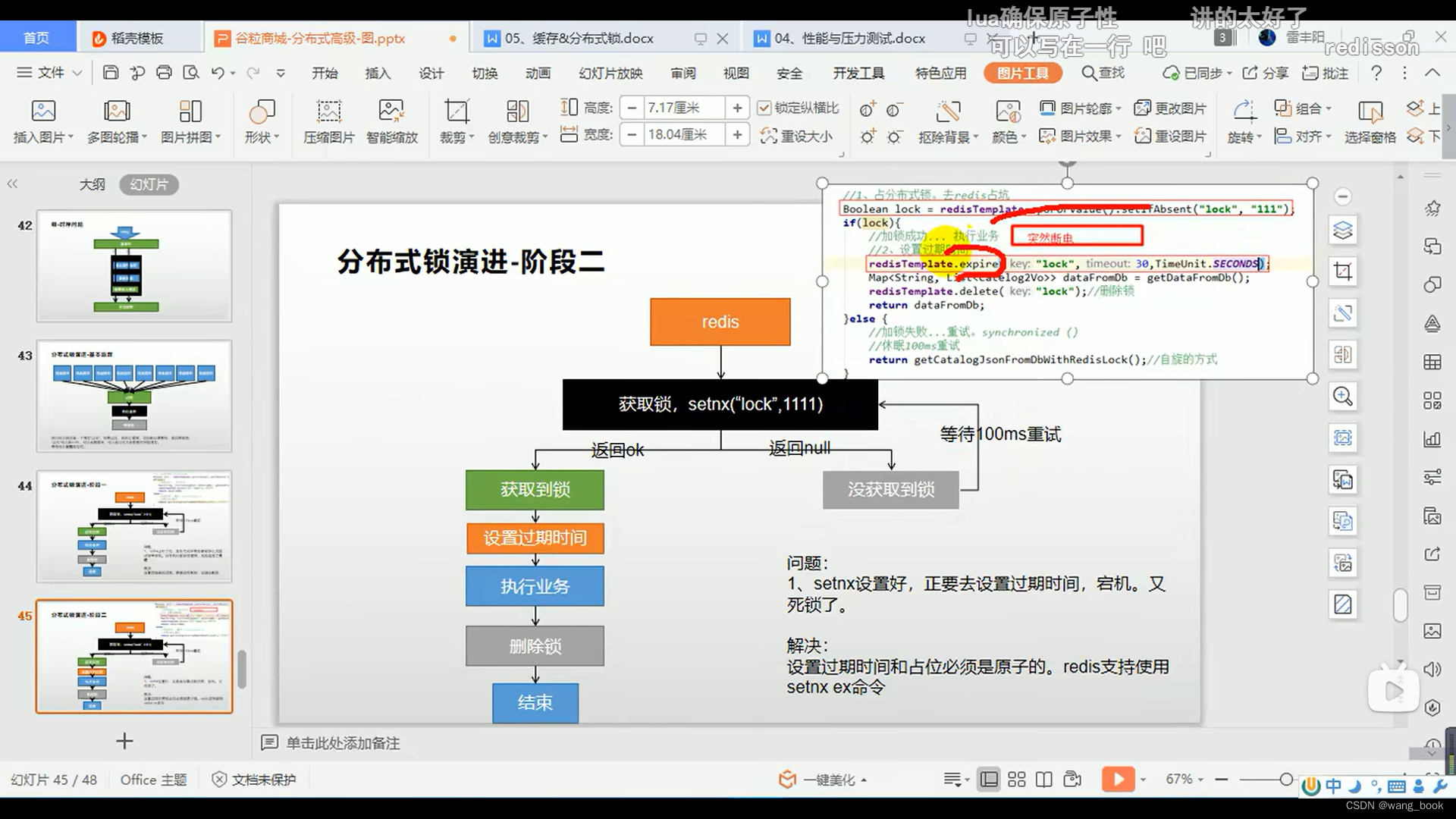Image resolution: width=1456 pixels, height=819 pixels.
Task: Click the Undo arrow icon
Action: point(218,73)
